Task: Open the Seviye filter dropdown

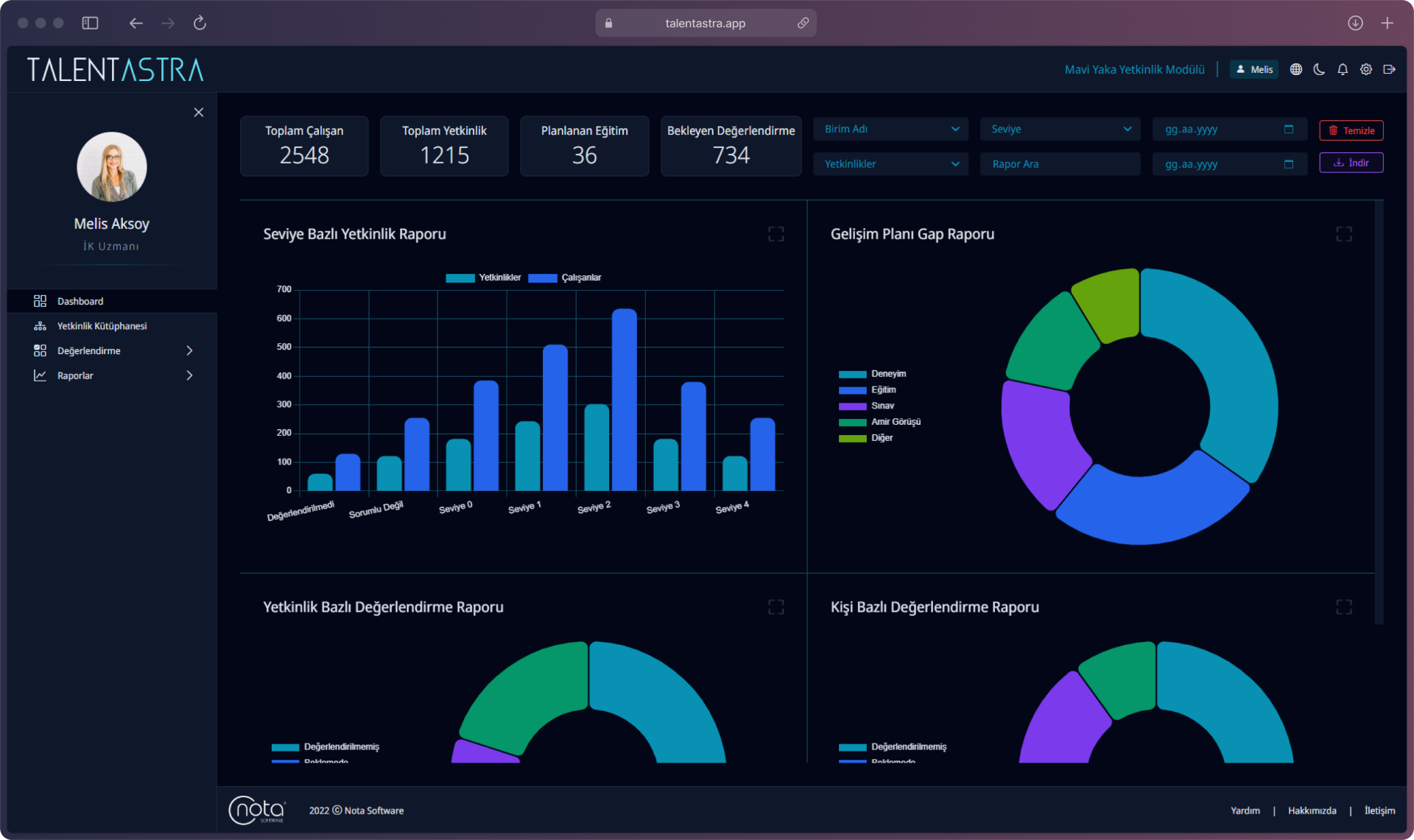Action: click(1060, 129)
